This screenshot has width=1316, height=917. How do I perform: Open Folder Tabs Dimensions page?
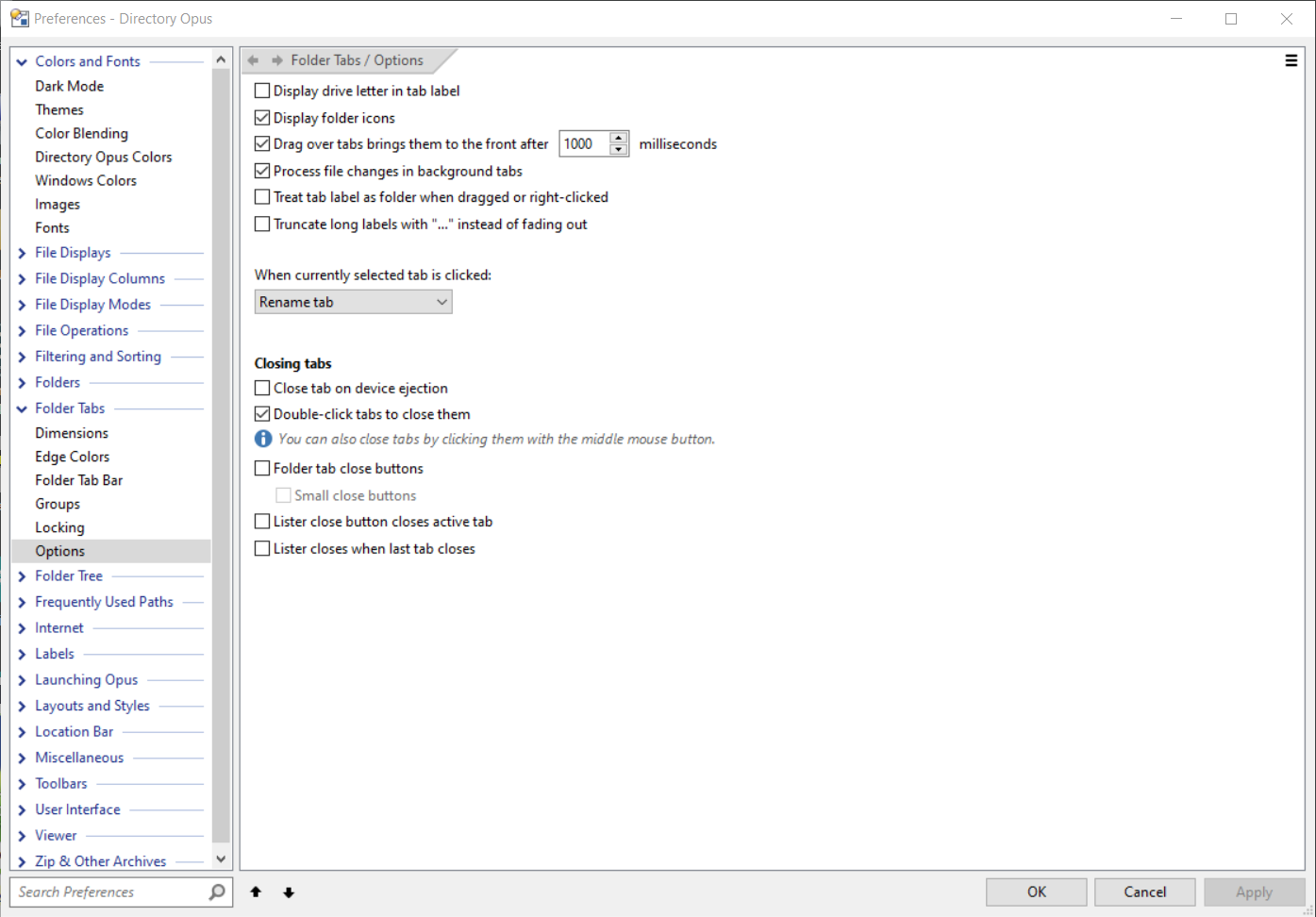[x=72, y=433]
